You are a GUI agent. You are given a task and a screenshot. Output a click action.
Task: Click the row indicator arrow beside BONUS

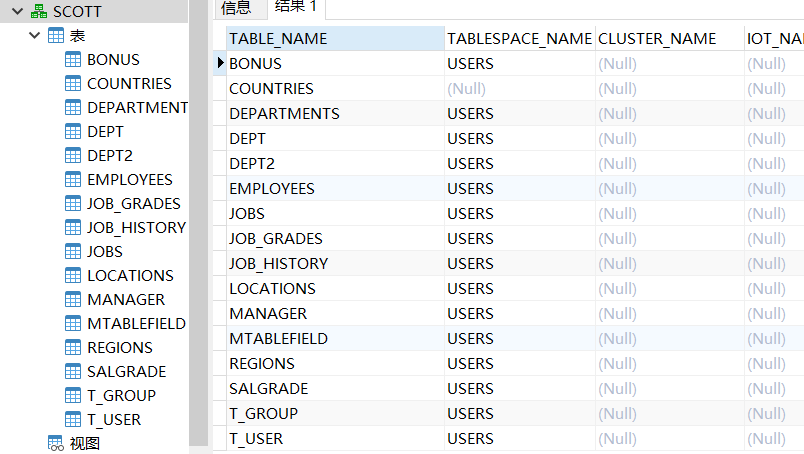(x=220, y=63)
